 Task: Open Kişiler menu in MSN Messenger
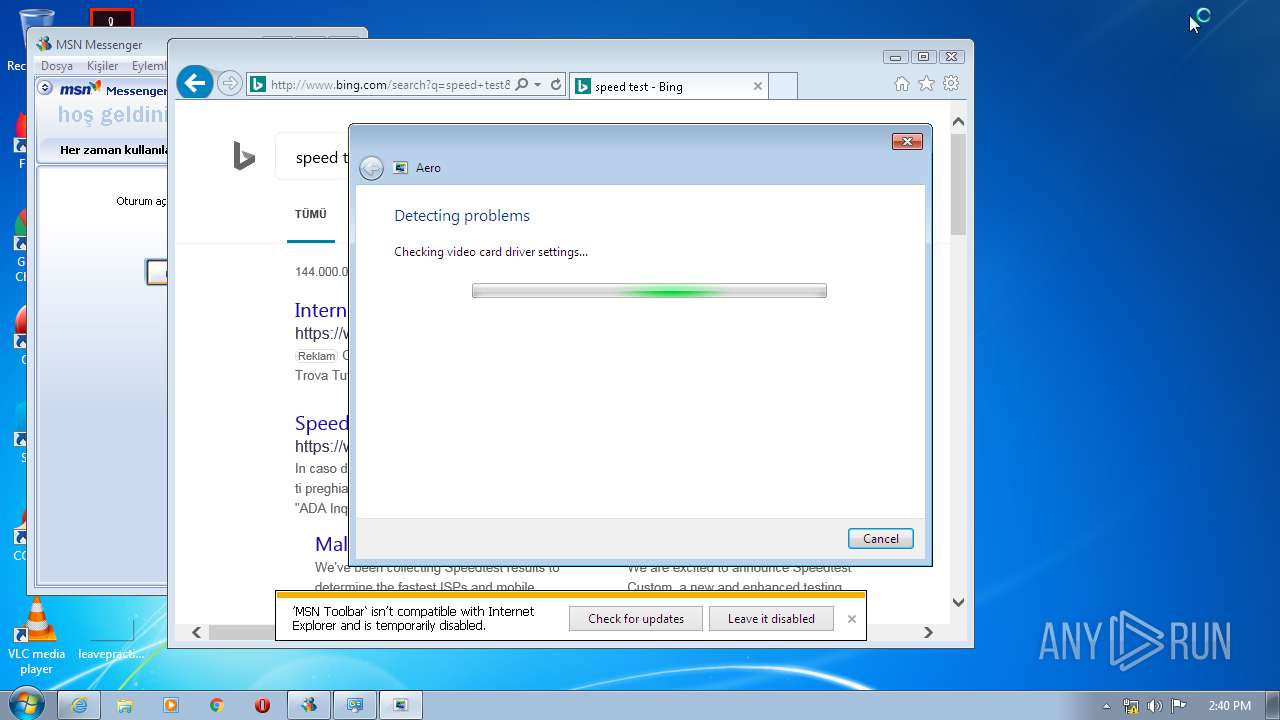pos(103,66)
